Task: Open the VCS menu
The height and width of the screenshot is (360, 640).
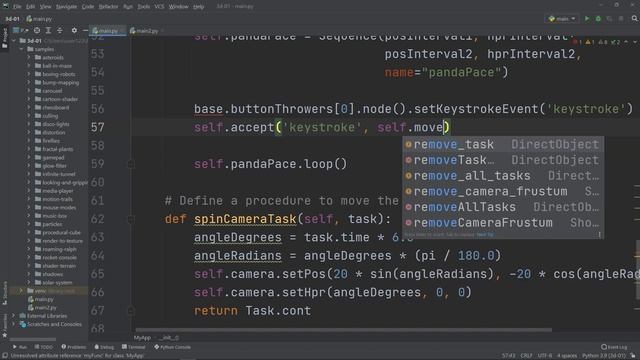Action: tap(159, 7)
